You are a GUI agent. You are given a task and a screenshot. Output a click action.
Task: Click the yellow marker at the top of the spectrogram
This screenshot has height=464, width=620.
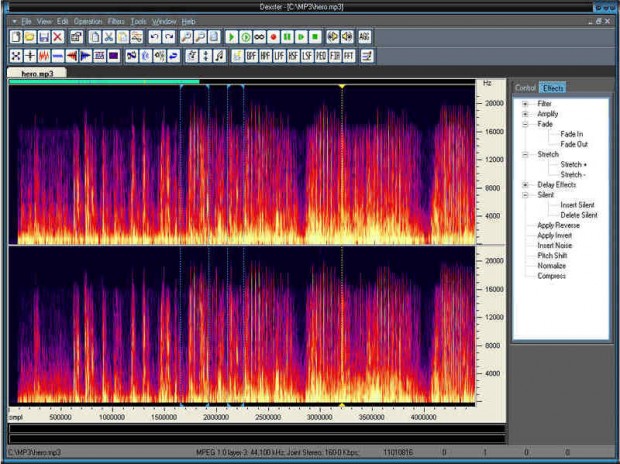click(342, 86)
